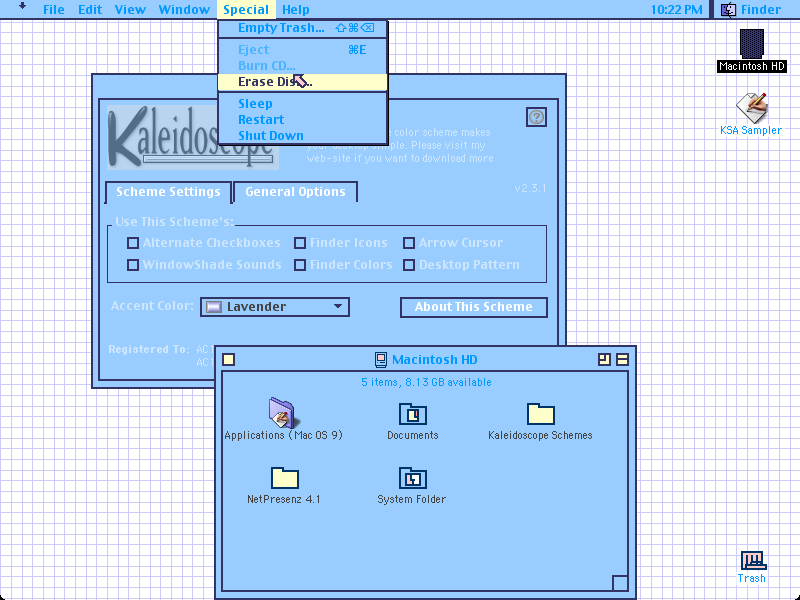Click the NetPresenz 4.1 folder icon
The image size is (800, 600).
[285, 478]
